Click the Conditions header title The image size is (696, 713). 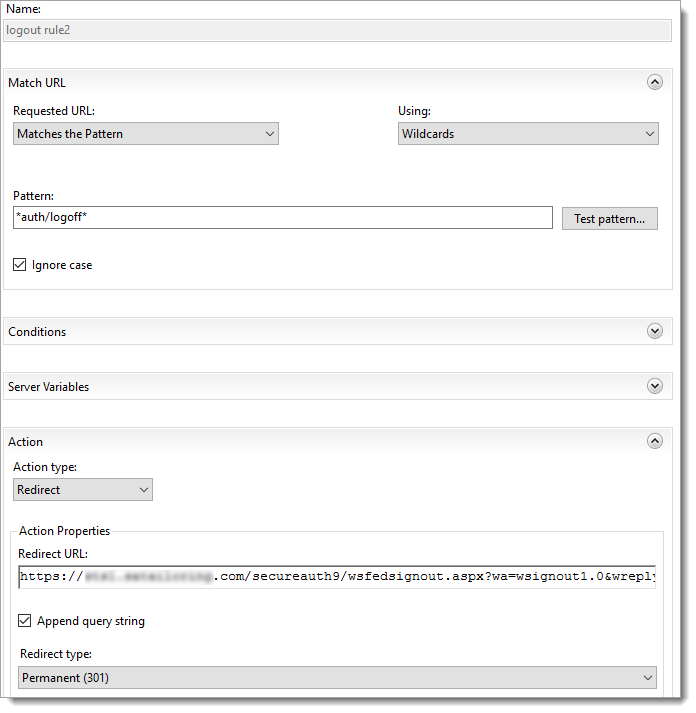pyautogui.click(x=37, y=332)
